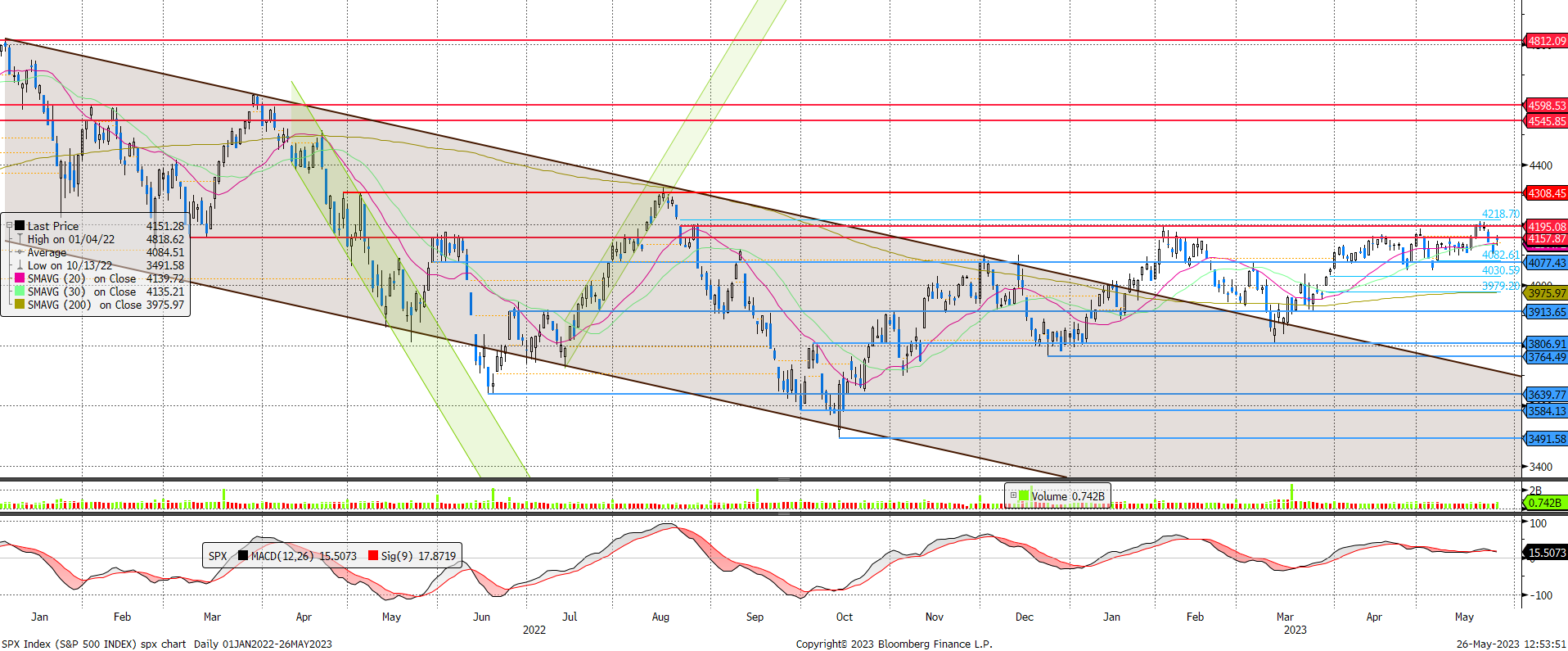Click the Last Price value 4151.28
Image resolution: width=1568 pixels, height=651 pixels.
coord(165,226)
